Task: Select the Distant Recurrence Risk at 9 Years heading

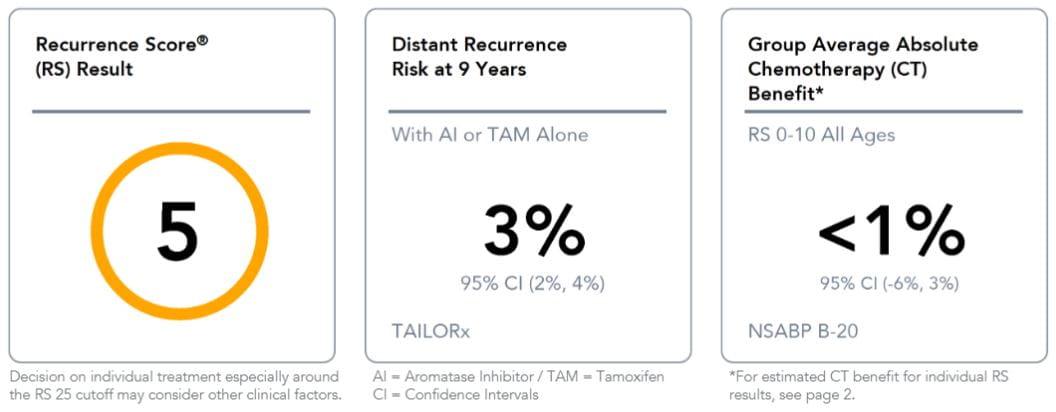Action: (x=479, y=57)
